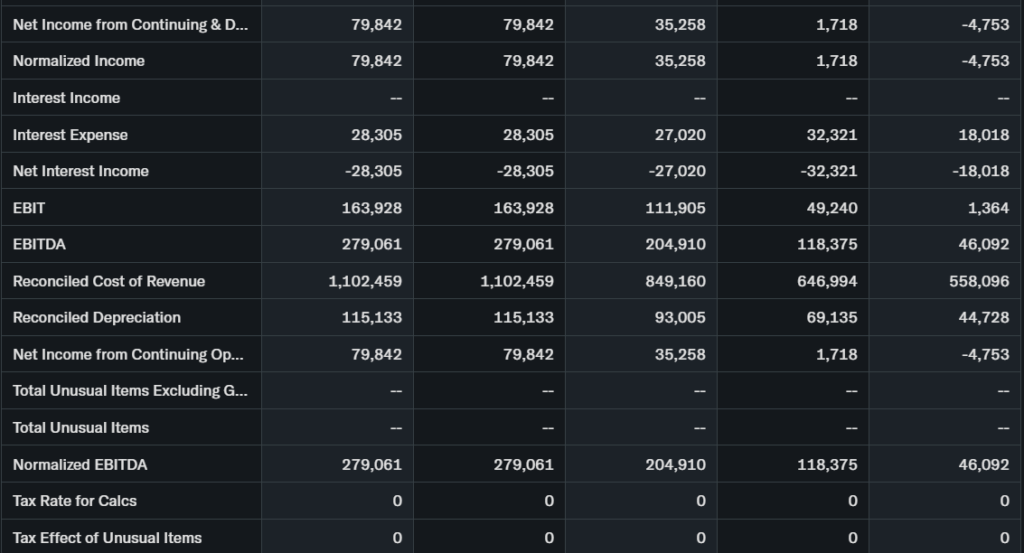Select the Reconciled Depreciation row label
The width and height of the screenshot is (1024, 553).
[x=97, y=318]
